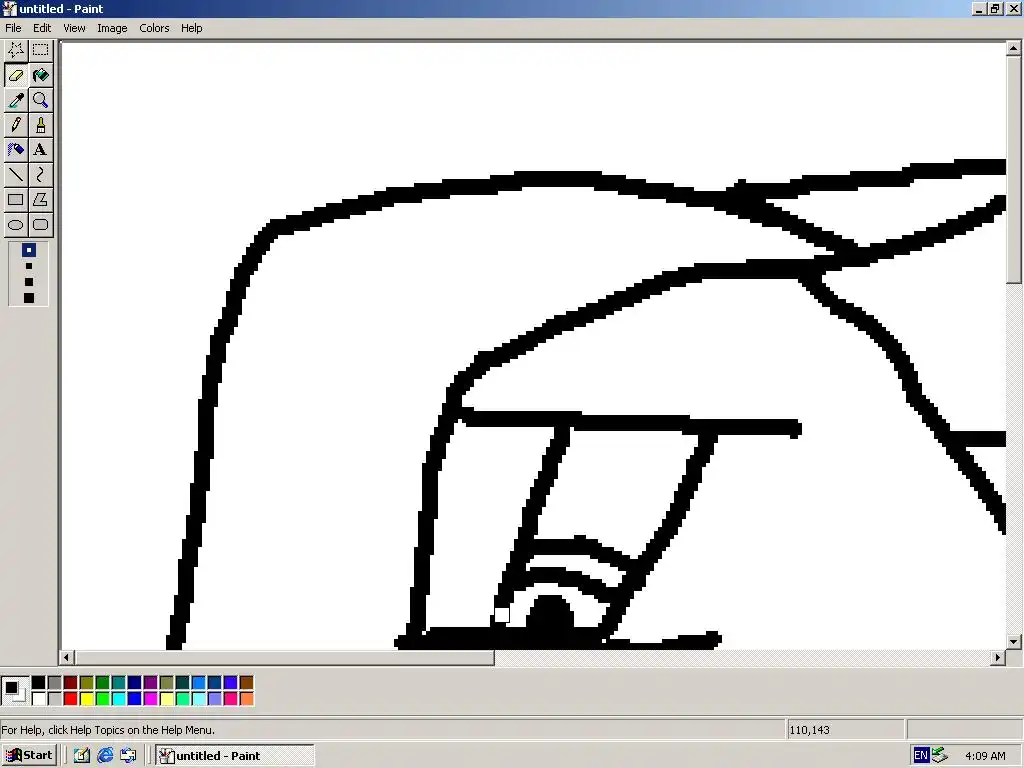The height and width of the screenshot is (768, 1024).
Task: Open the Windows Start menu
Action: click(30, 756)
